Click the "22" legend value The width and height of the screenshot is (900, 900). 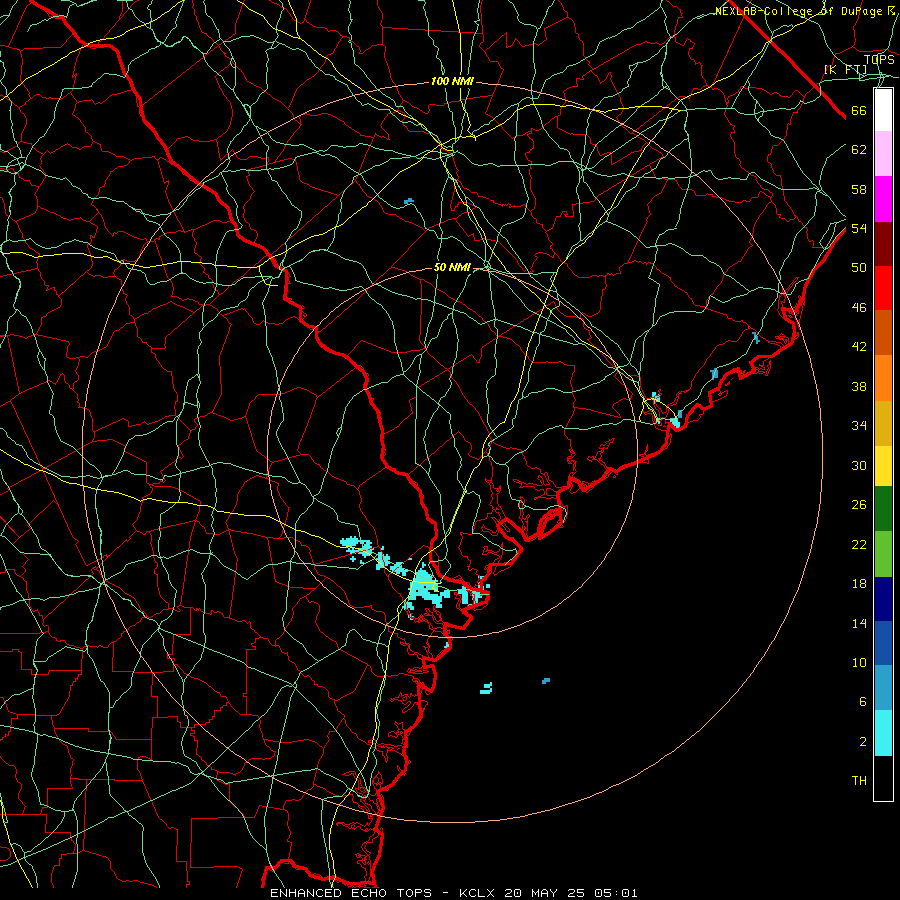coord(859,544)
